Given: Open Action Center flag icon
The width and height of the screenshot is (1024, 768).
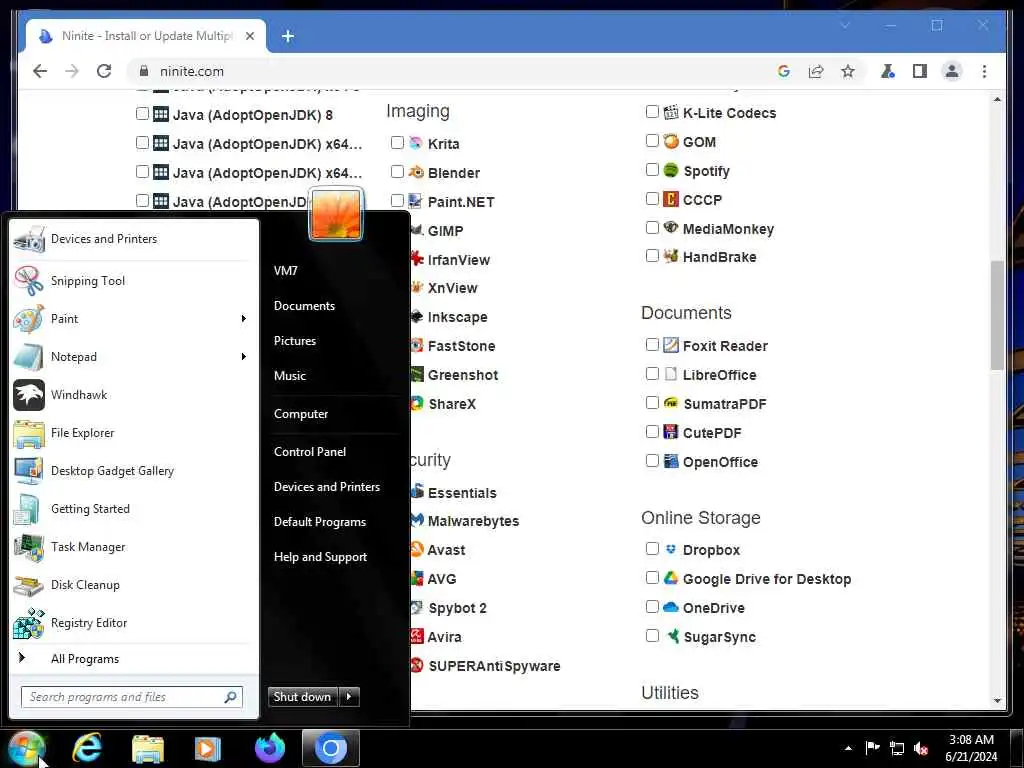Looking at the screenshot, I should [872, 748].
